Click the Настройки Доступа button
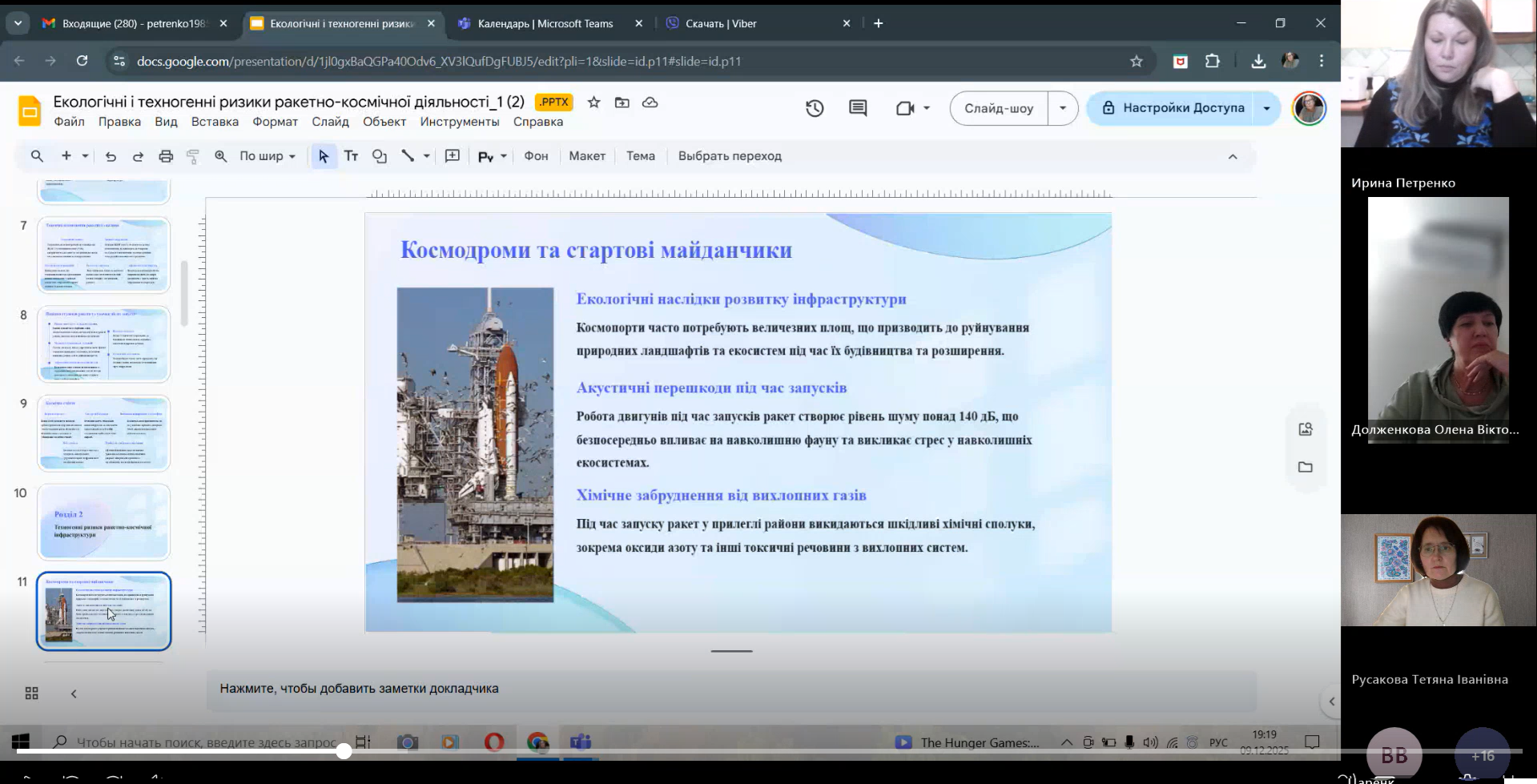 (x=1174, y=108)
